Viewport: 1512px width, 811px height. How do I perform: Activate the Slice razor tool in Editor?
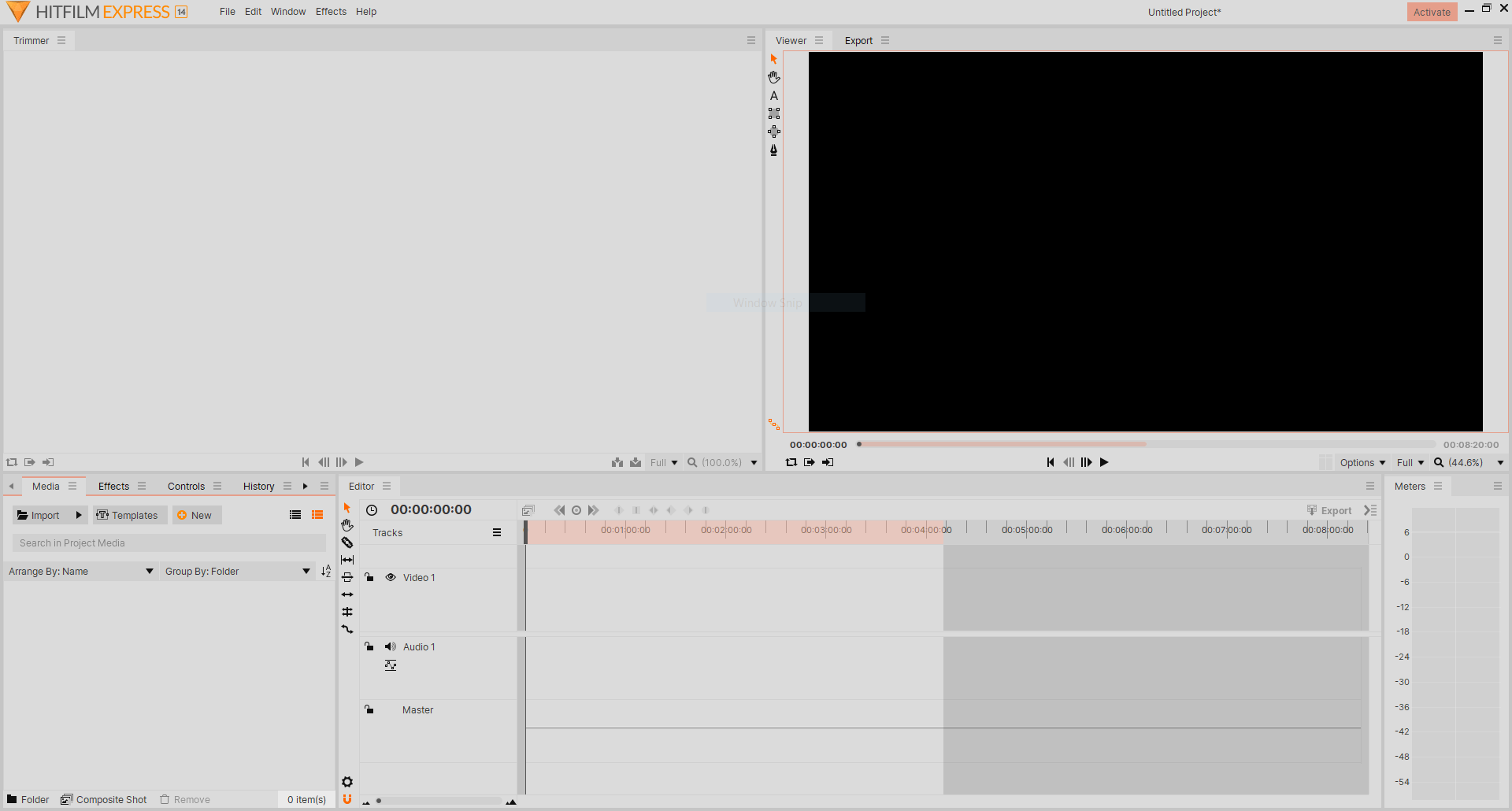(347, 543)
